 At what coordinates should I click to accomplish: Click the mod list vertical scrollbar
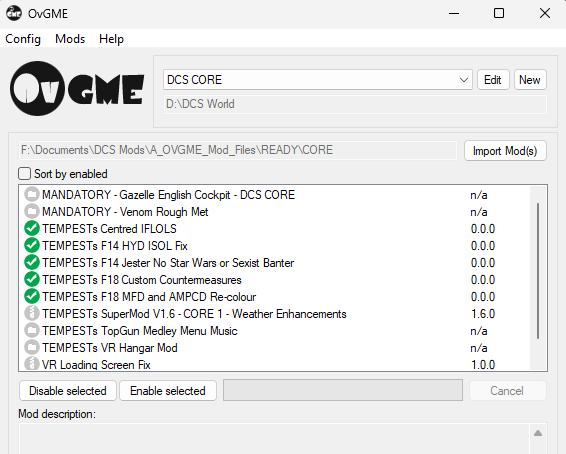[538, 271]
